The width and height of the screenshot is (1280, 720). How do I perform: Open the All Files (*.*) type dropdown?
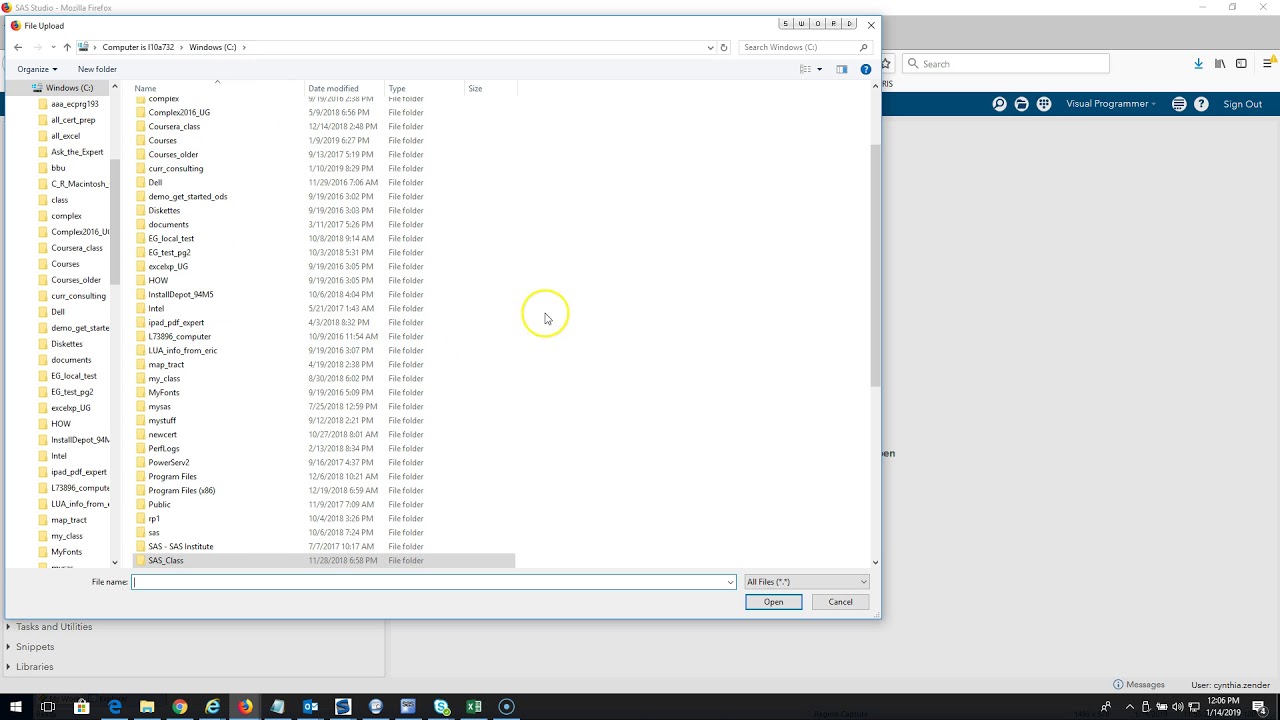(x=806, y=582)
